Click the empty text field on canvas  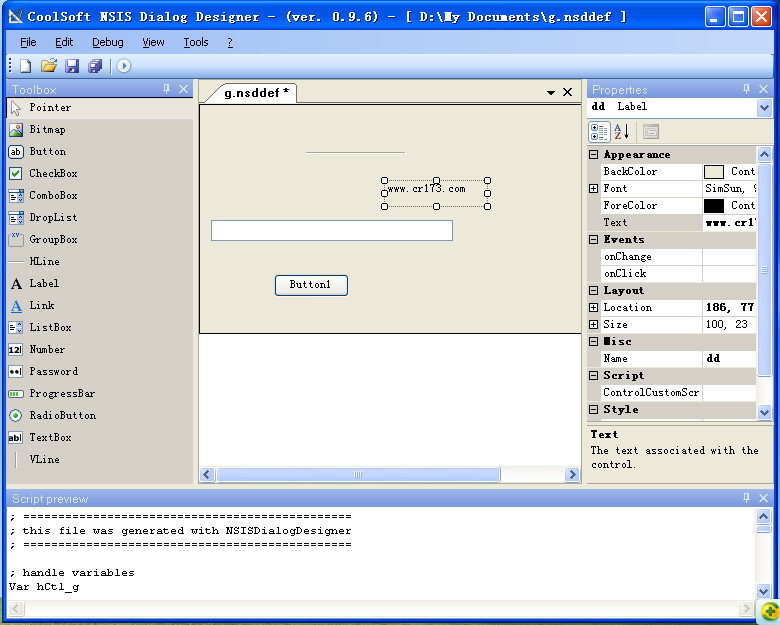click(331, 231)
